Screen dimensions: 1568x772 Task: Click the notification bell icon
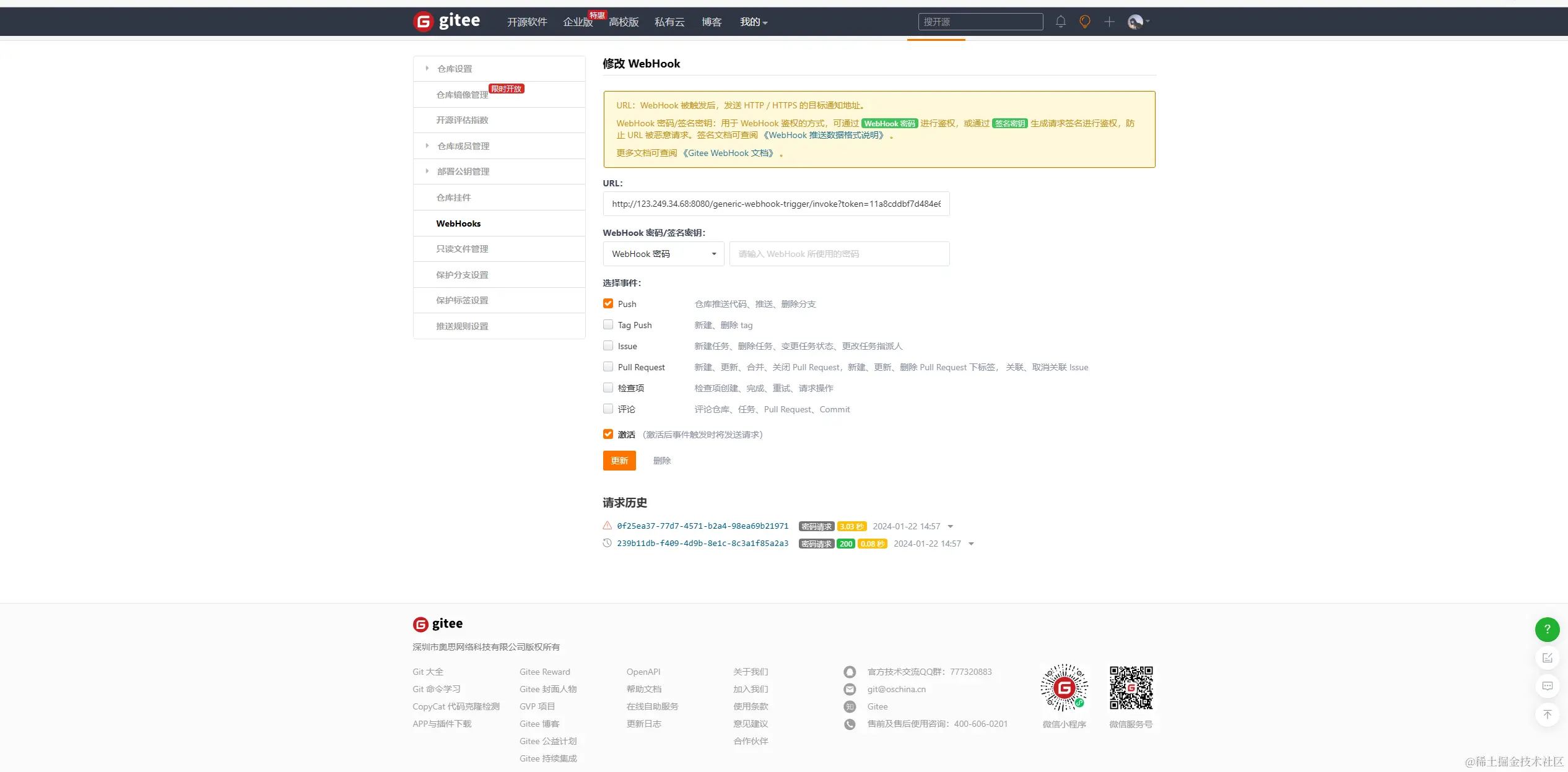click(1060, 22)
